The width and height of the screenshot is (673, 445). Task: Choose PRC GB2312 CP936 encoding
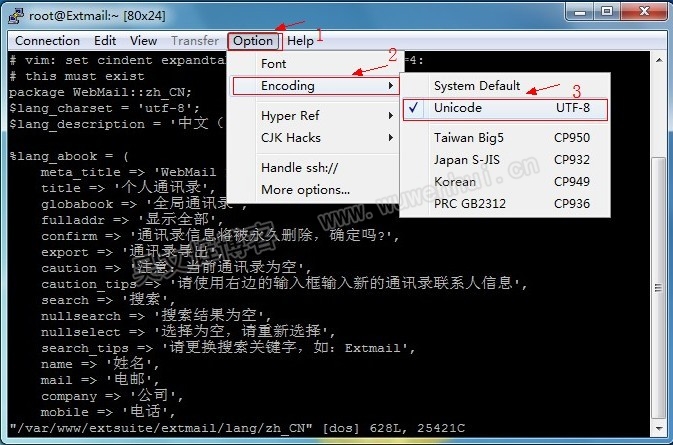pos(510,204)
